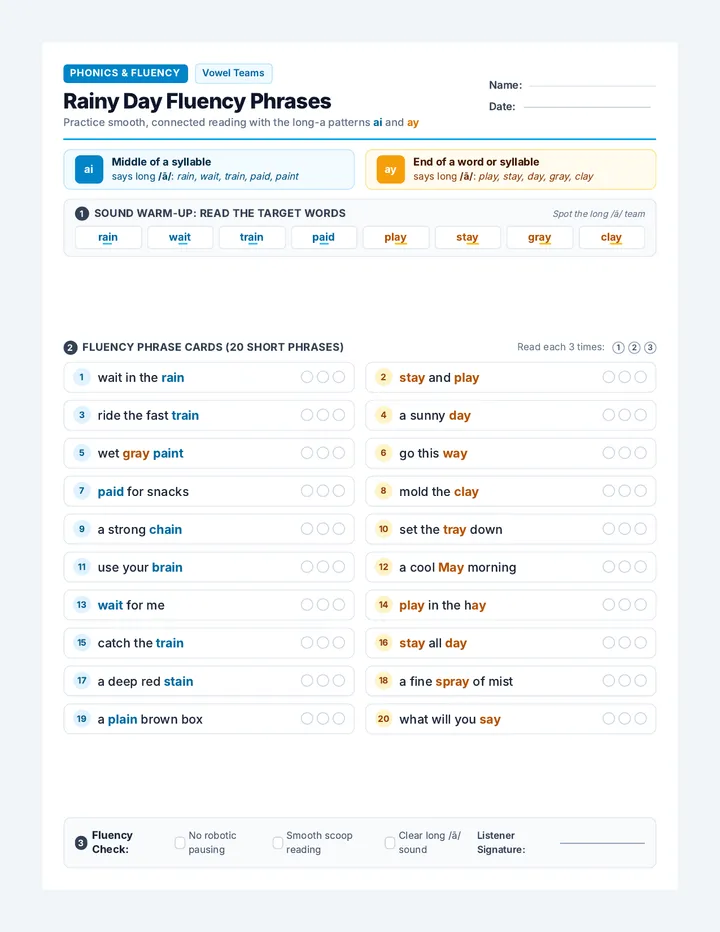Mark last circle for 'stay and play'
720x932 pixels.
coord(640,377)
